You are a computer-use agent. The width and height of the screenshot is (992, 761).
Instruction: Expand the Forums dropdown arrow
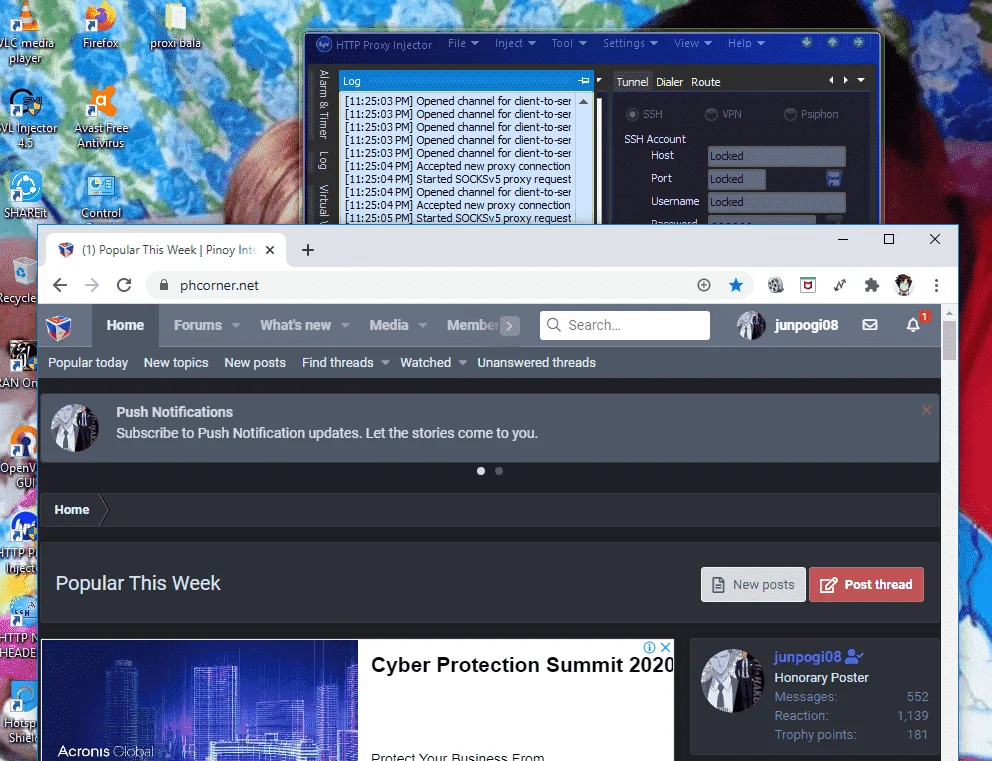(236, 325)
